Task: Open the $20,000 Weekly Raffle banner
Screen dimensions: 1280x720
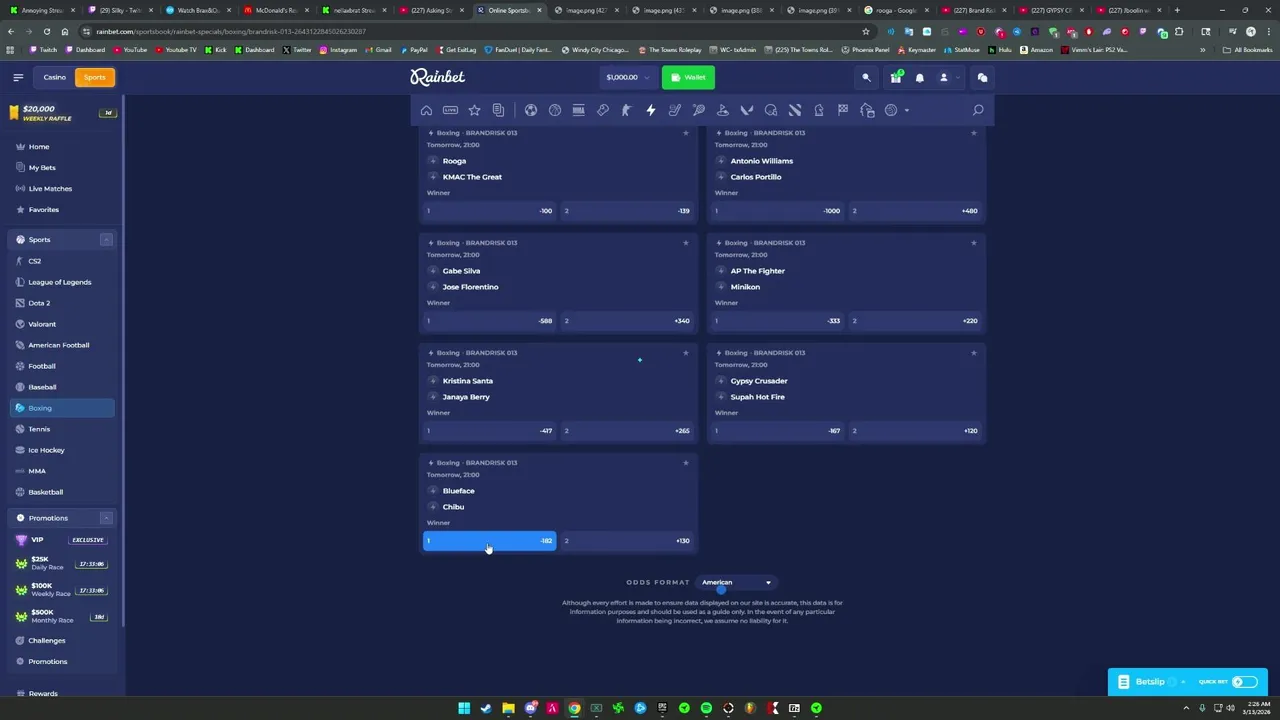Action: click(x=63, y=113)
